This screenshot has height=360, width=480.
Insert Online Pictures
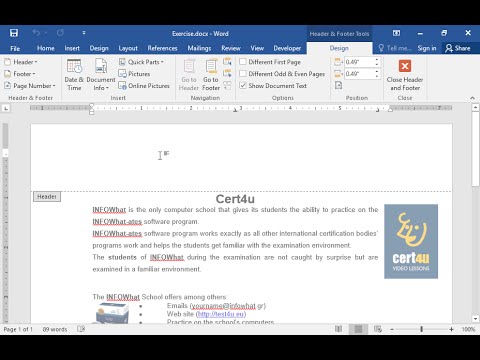click(x=144, y=86)
